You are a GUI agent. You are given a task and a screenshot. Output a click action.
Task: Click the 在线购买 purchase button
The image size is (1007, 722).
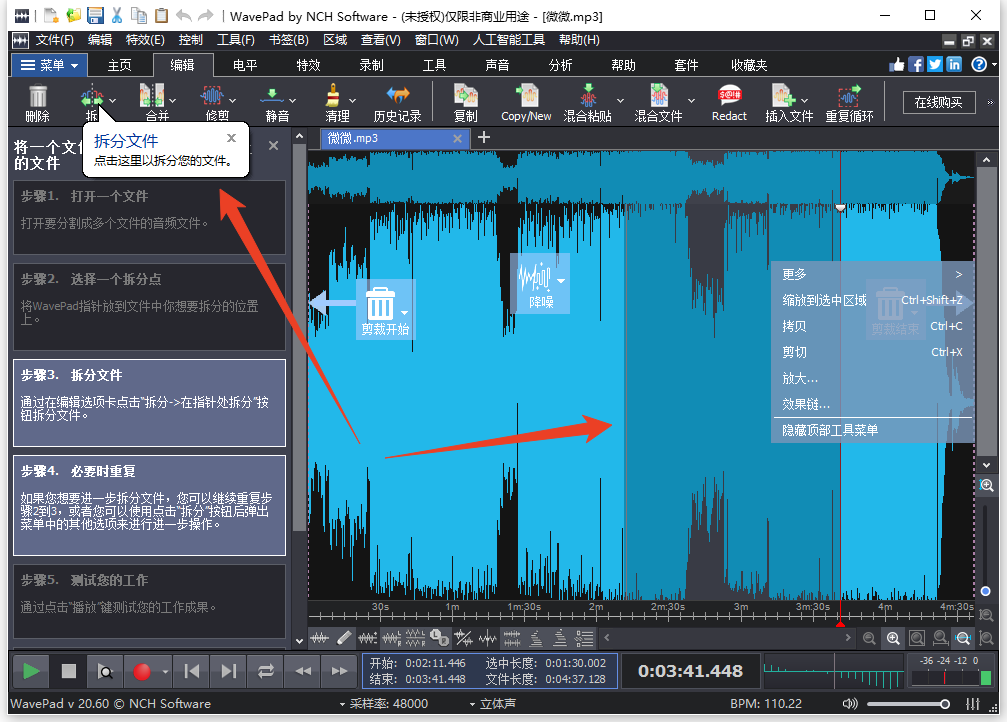click(x=938, y=101)
